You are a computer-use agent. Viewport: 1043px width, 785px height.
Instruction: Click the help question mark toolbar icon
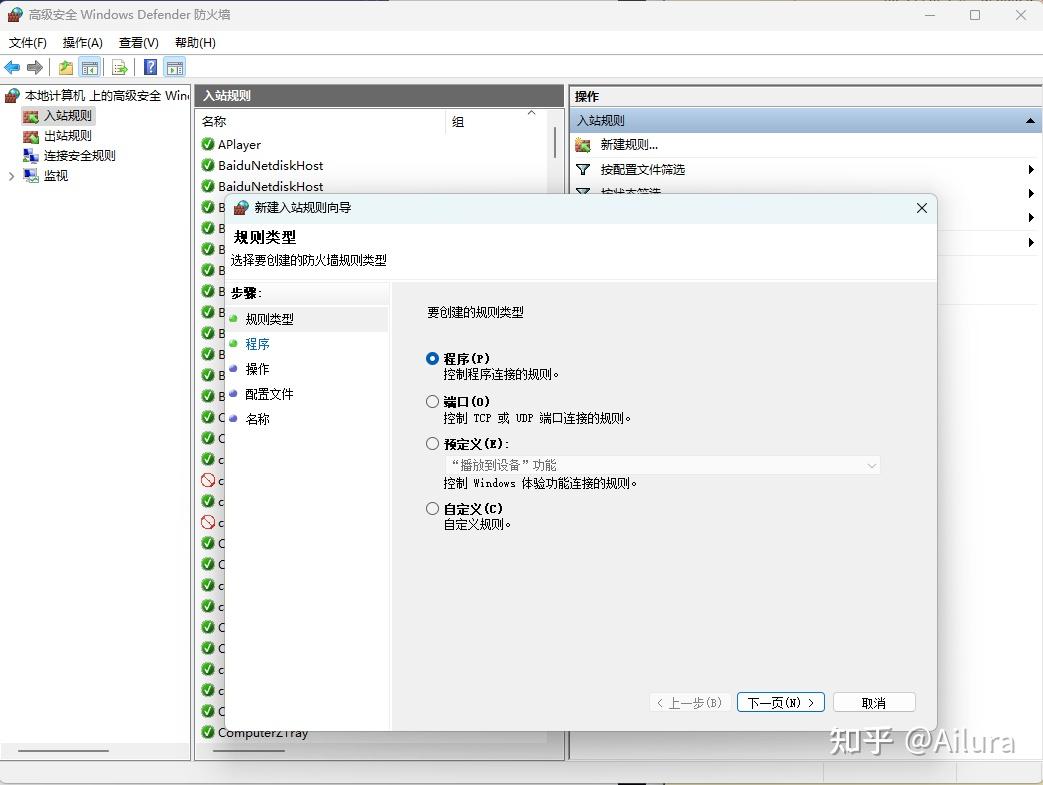coord(151,67)
